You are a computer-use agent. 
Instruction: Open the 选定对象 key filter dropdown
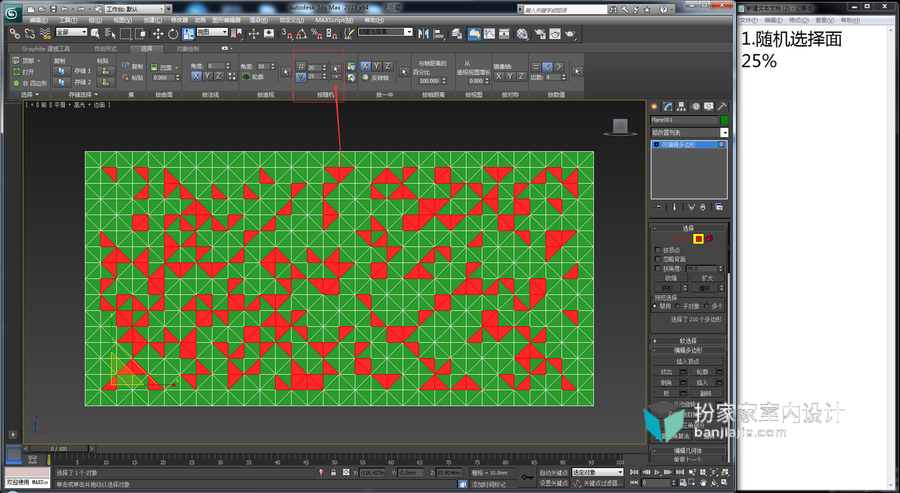597,472
